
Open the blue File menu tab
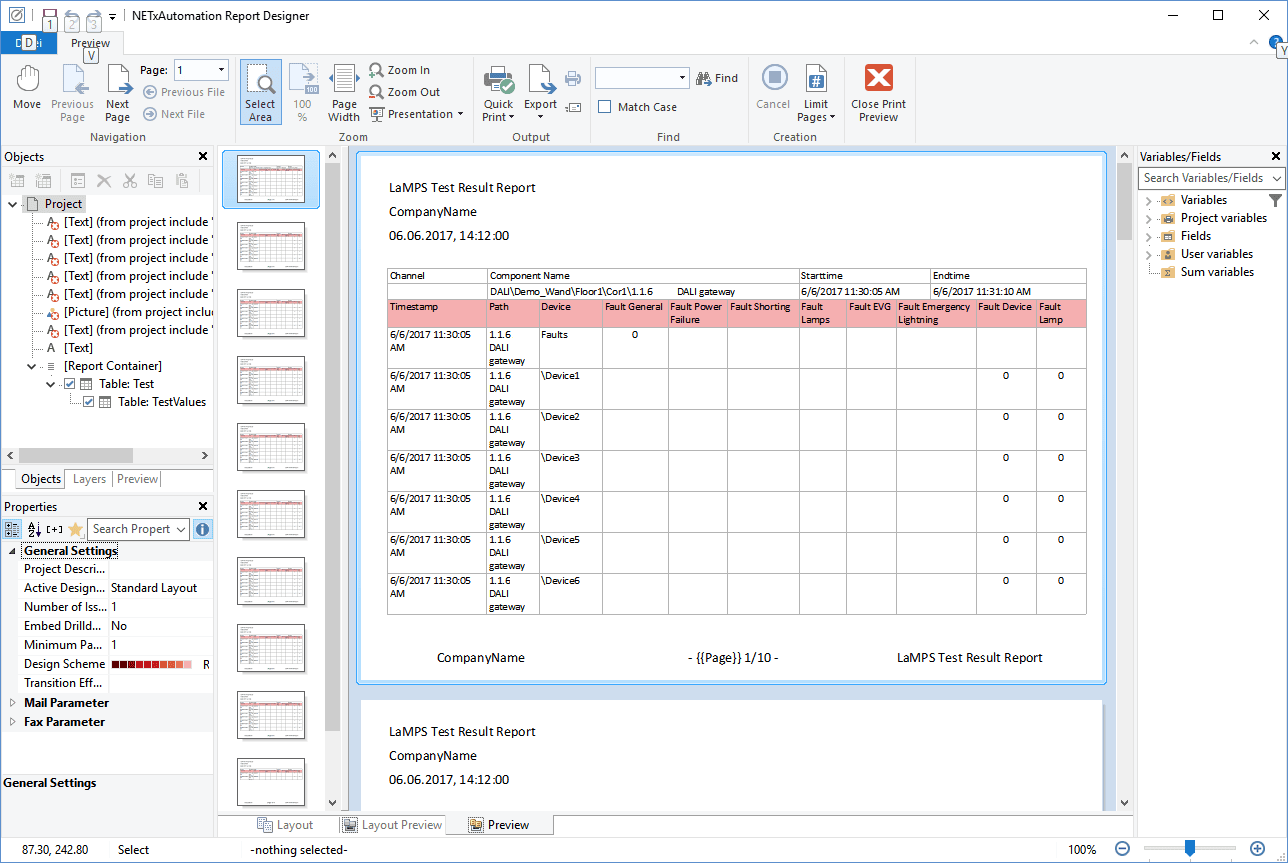point(28,43)
